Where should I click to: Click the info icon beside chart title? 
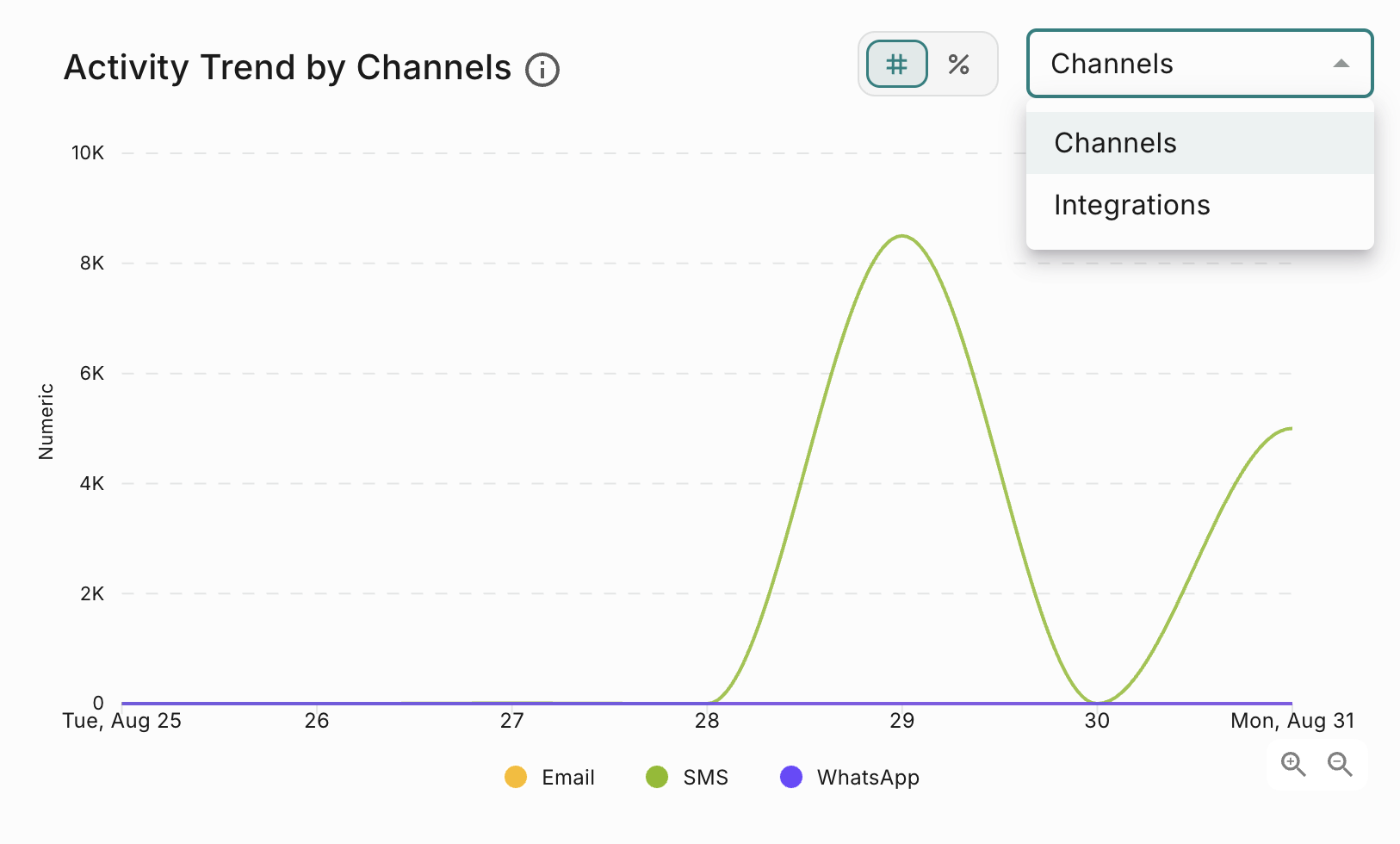[542, 69]
